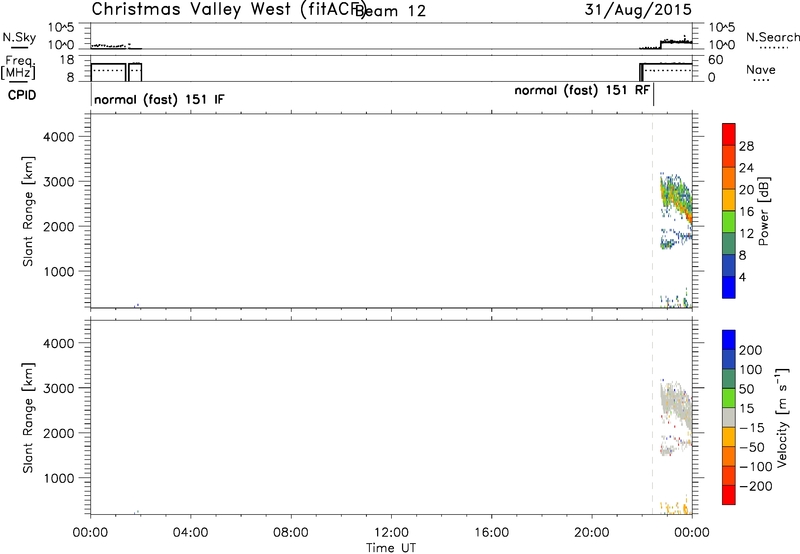
Task: Click the 2000 tick in the velocity panel
Action: [59, 433]
